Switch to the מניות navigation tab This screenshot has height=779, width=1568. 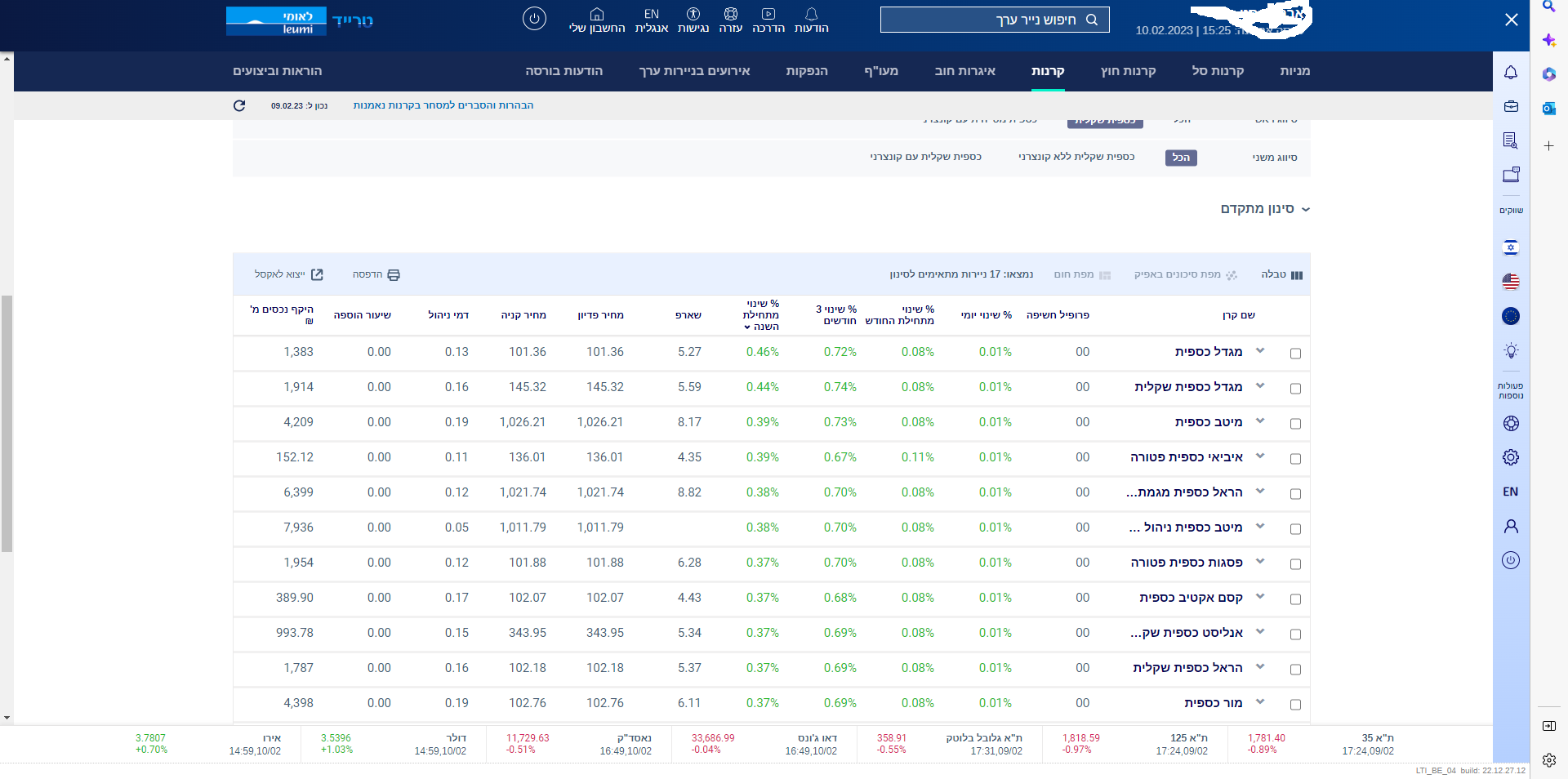tap(1294, 71)
